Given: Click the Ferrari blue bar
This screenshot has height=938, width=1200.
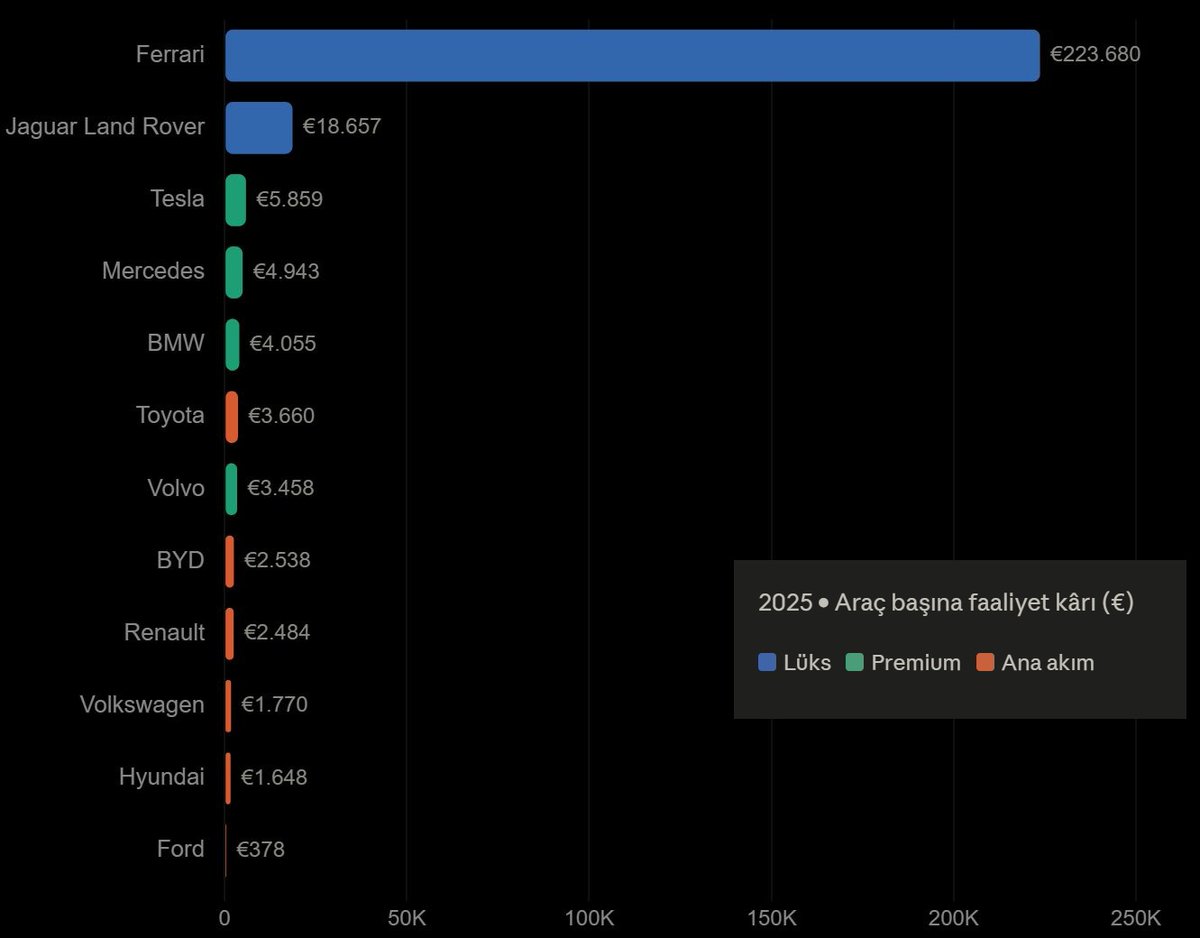Looking at the screenshot, I should click(x=632, y=55).
